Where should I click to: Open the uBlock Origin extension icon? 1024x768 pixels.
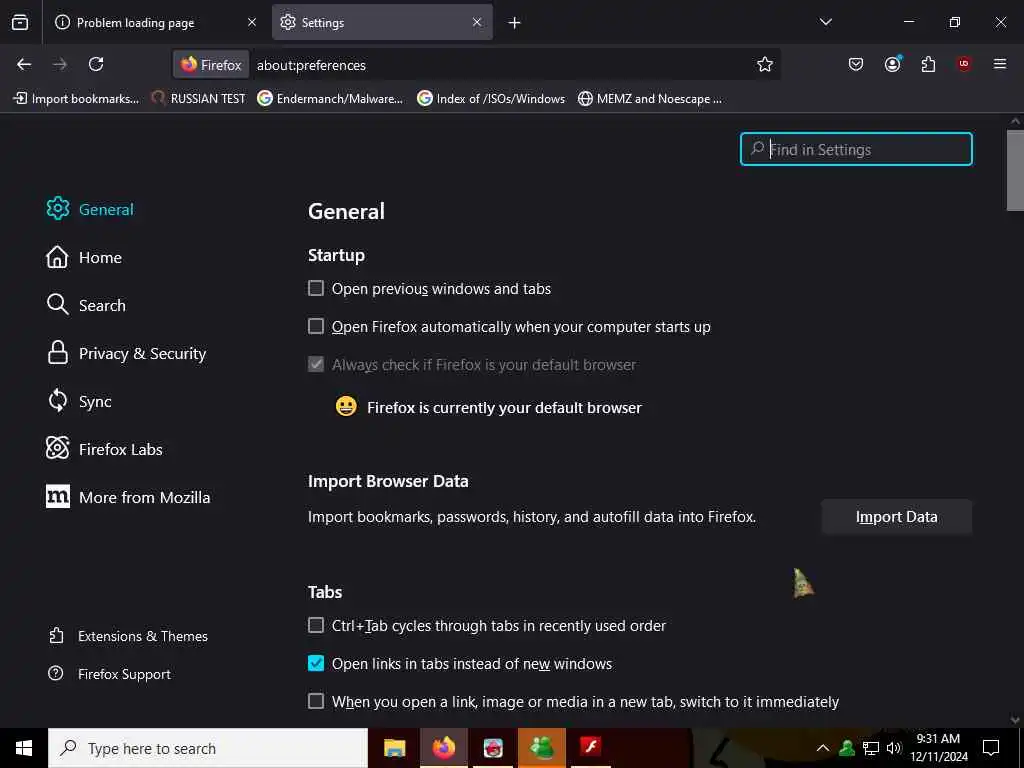pos(964,64)
